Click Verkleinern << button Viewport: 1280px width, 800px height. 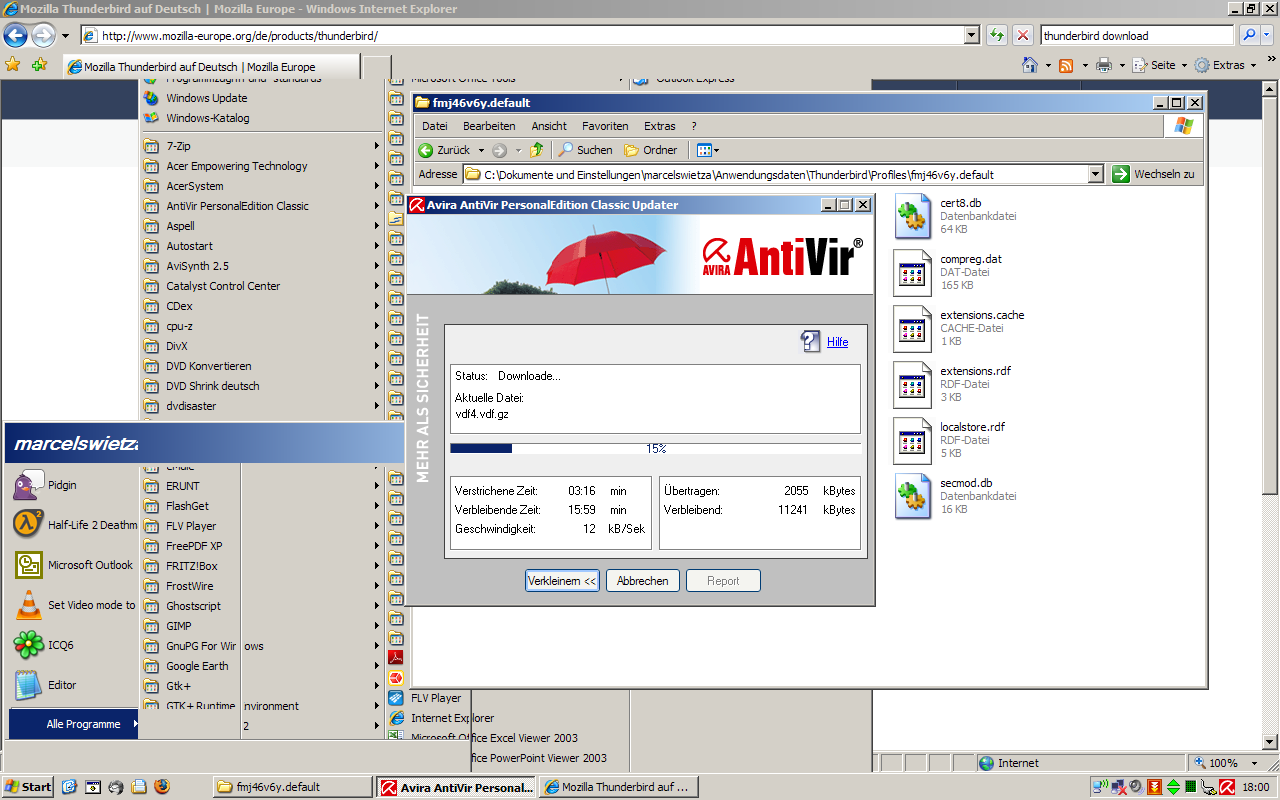(562, 581)
